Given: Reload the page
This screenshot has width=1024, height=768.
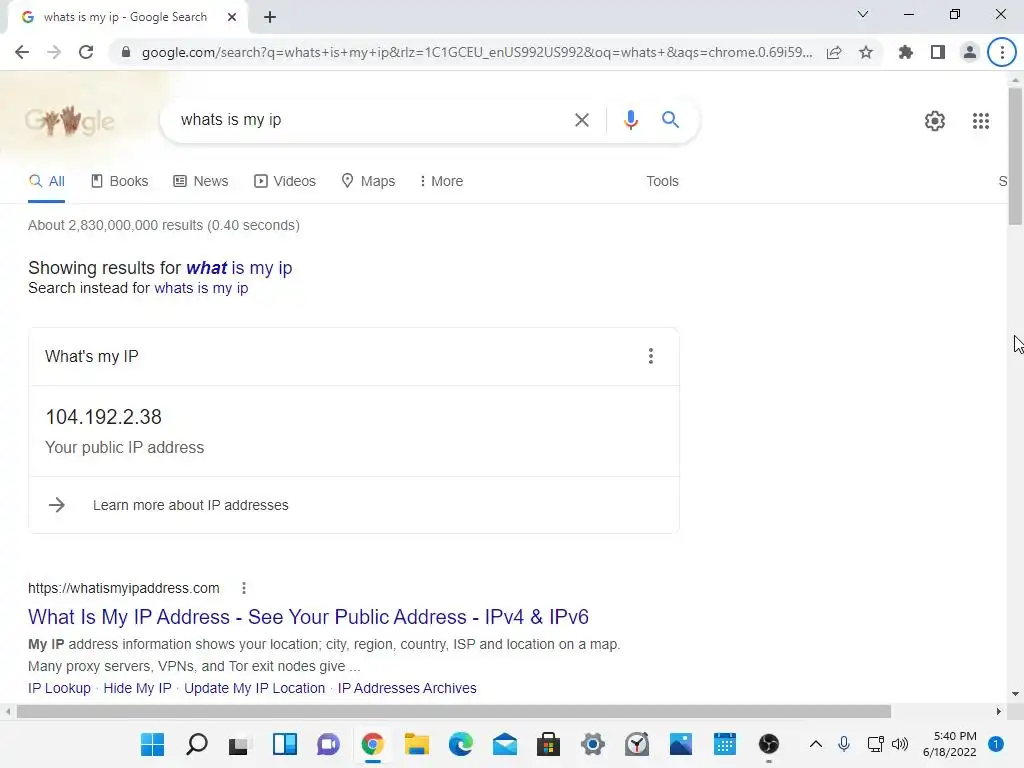Looking at the screenshot, I should 86,52.
